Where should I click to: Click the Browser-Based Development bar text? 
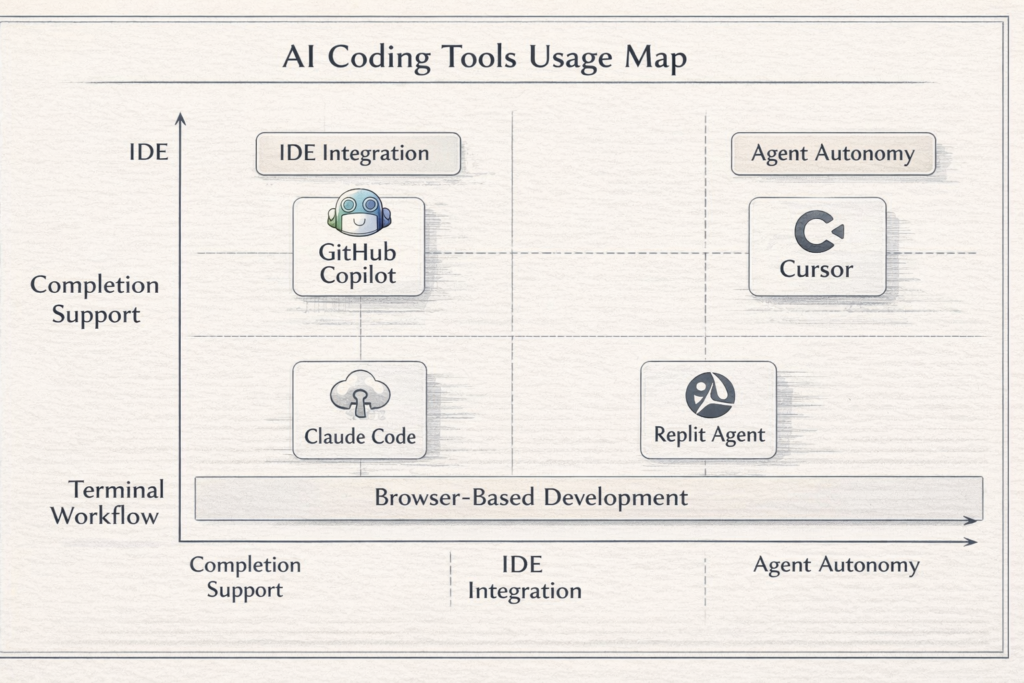[x=530, y=497]
